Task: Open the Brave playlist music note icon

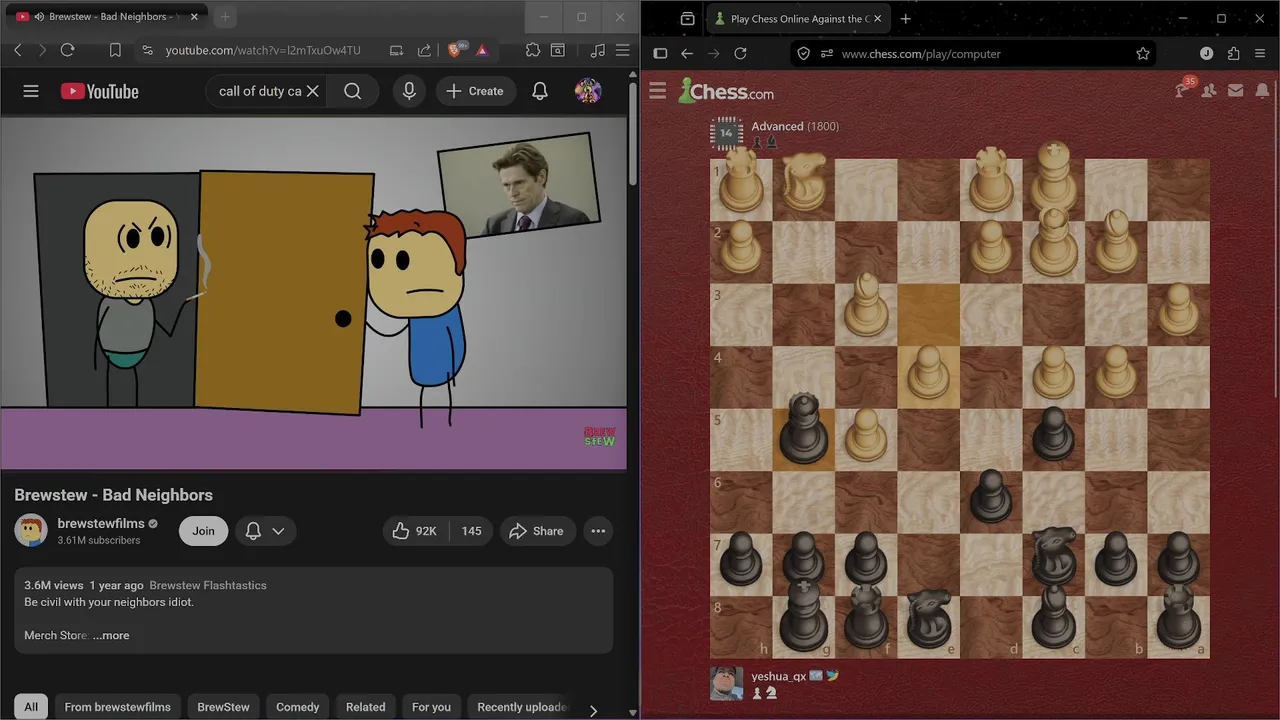Action: point(597,50)
